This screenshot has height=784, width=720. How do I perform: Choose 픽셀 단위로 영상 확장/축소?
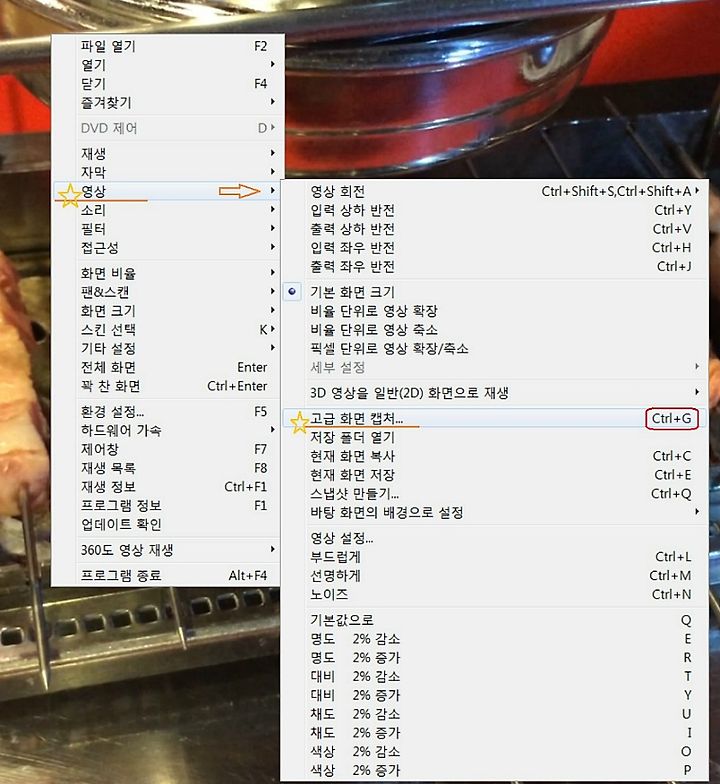(494, 348)
